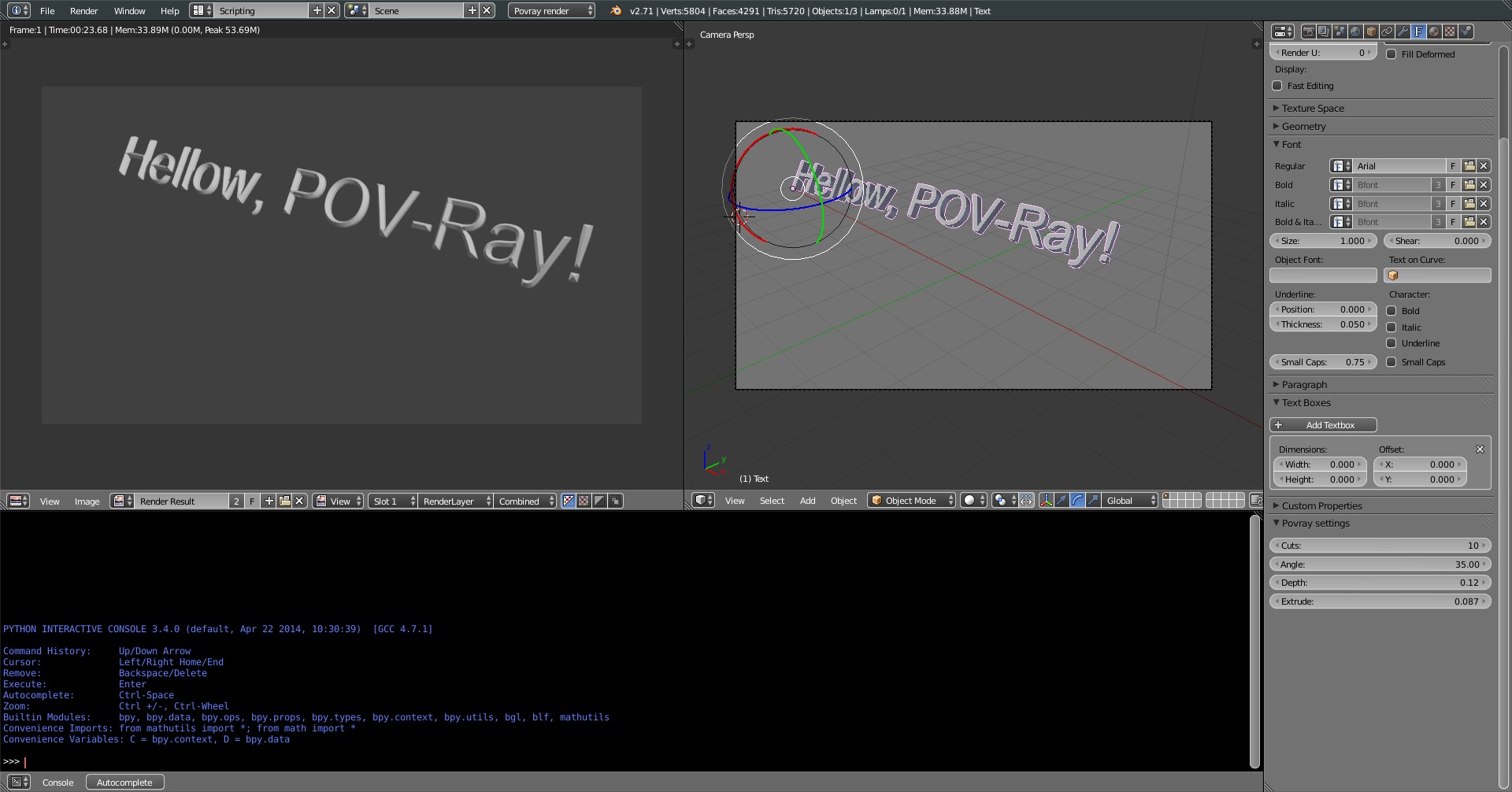The image size is (1512, 792).
Task: Open the Povray render engine dropdown
Action: coord(551,11)
